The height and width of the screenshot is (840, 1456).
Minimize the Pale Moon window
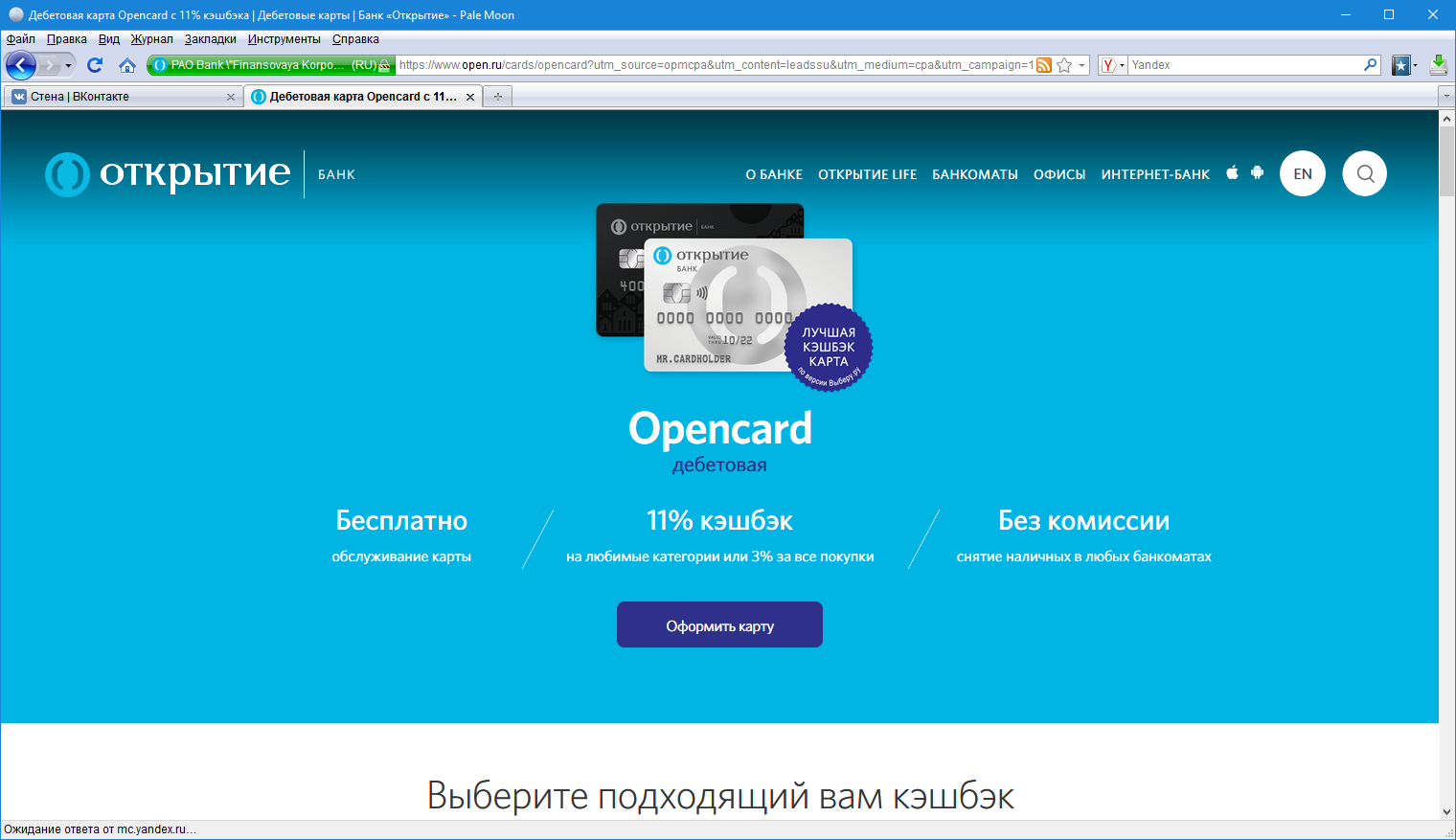(x=1346, y=14)
